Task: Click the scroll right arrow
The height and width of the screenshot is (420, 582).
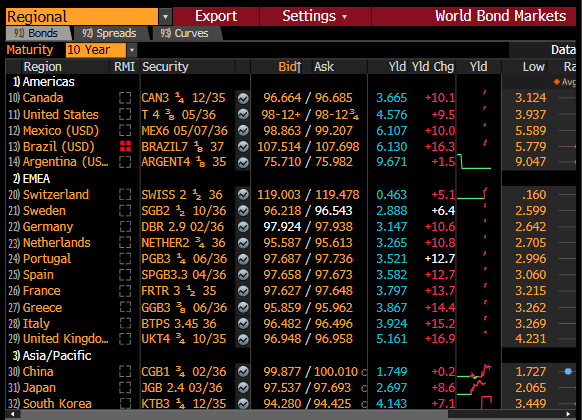Action: (x=568, y=414)
